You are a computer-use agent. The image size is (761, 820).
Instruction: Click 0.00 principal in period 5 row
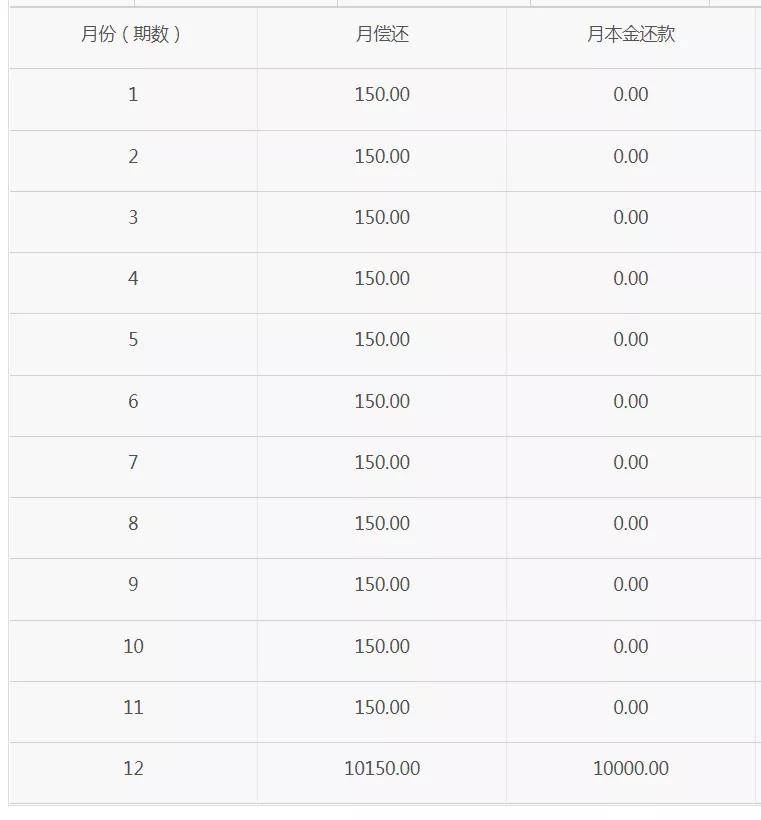(x=631, y=339)
